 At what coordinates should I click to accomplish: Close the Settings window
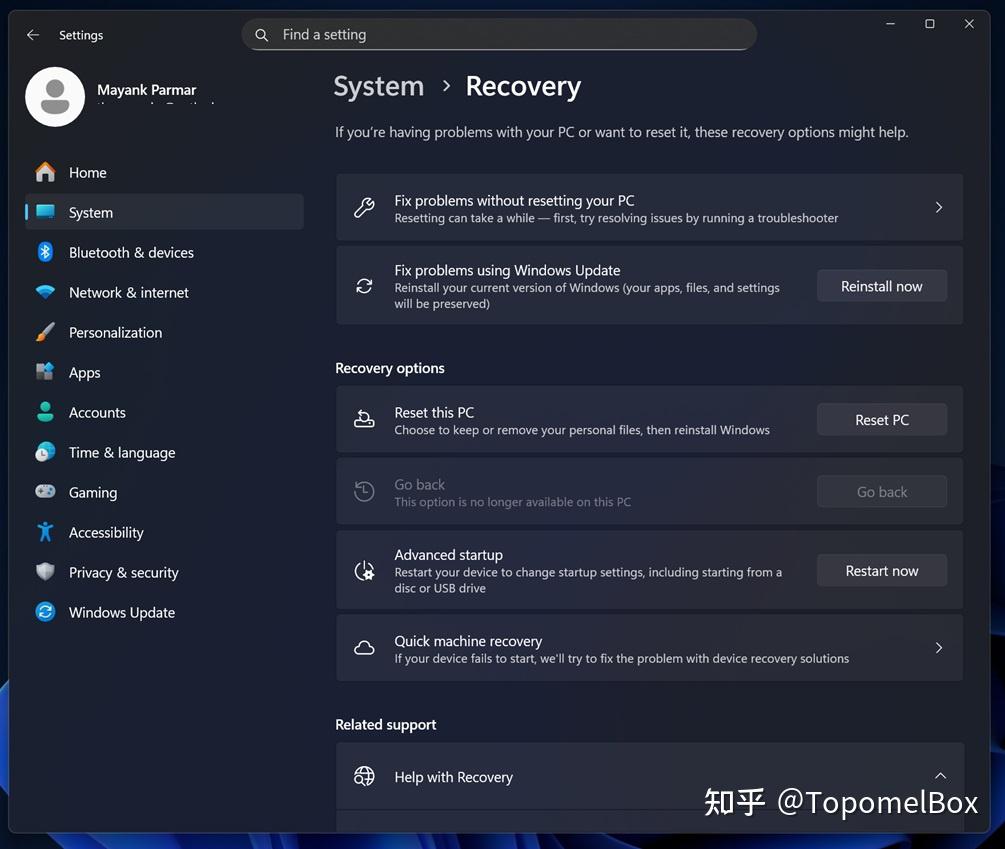[x=969, y=24]
